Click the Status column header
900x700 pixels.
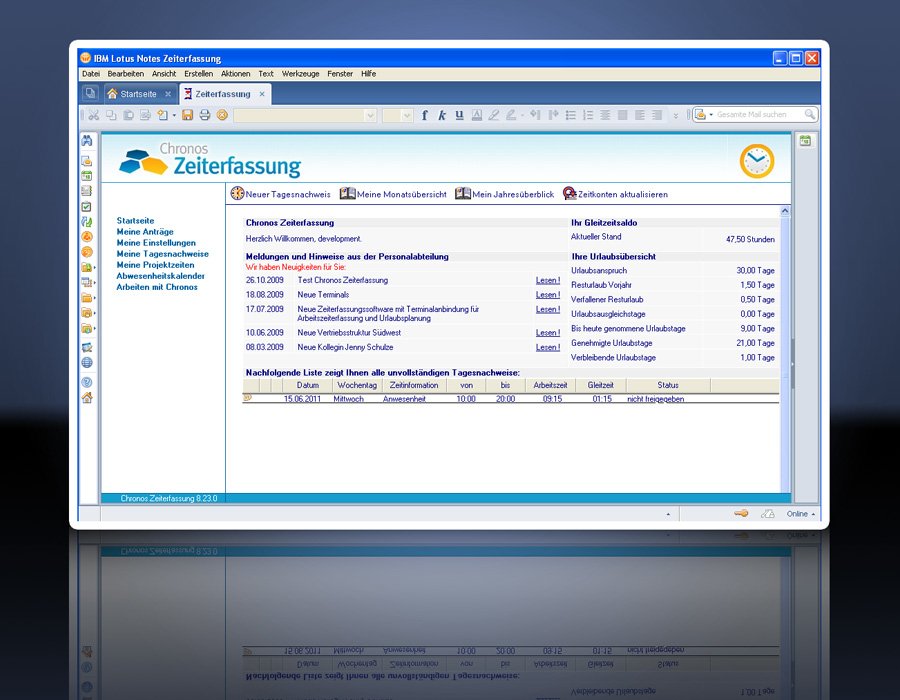pos(668,386)
